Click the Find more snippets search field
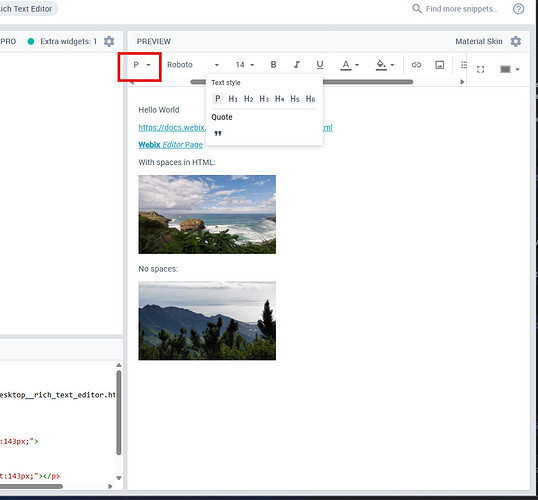This screenshot has height=500, width=538. tap(461, 9)
